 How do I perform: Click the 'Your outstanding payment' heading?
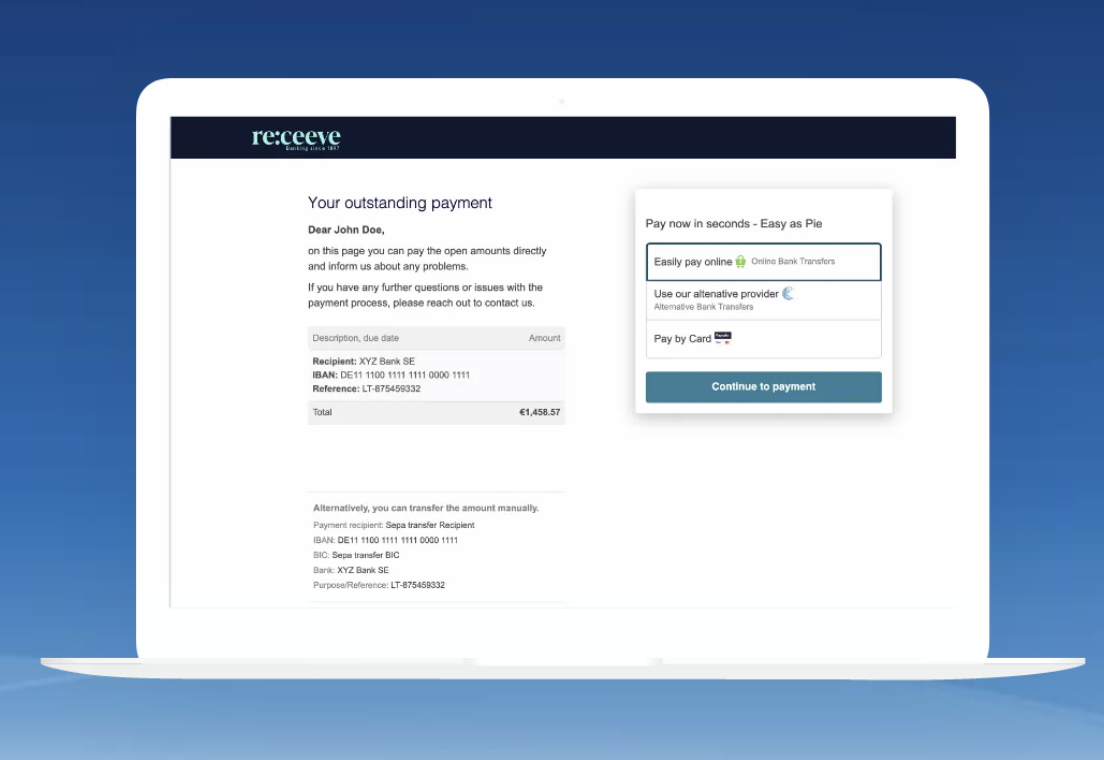[x=400, y=203]
